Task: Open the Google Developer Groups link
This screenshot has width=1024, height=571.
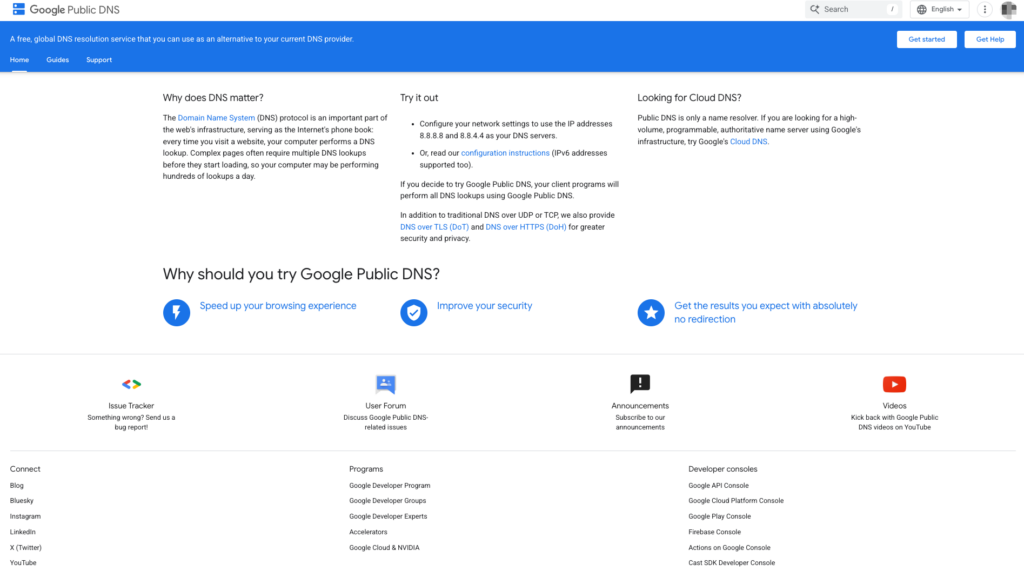Action: pyautogui.click(x=387, y=500)
